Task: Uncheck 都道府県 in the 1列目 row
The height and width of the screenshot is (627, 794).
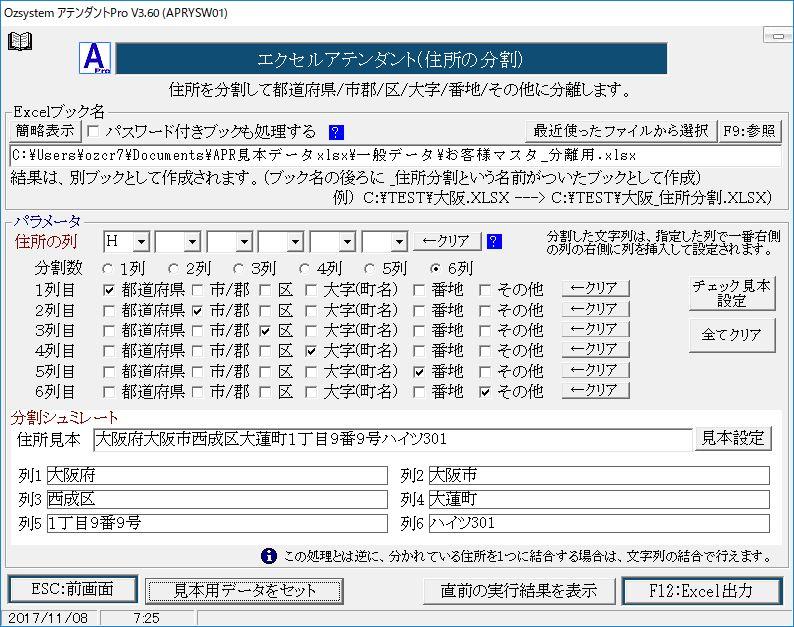Action: 109,290
